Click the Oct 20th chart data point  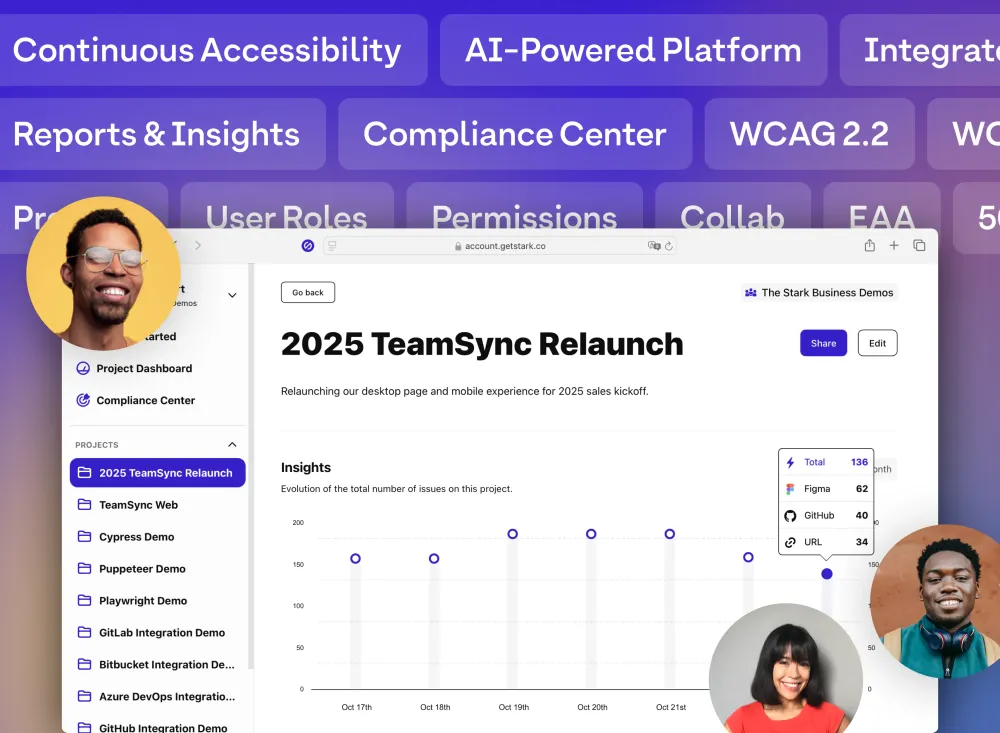click(591, 534)
